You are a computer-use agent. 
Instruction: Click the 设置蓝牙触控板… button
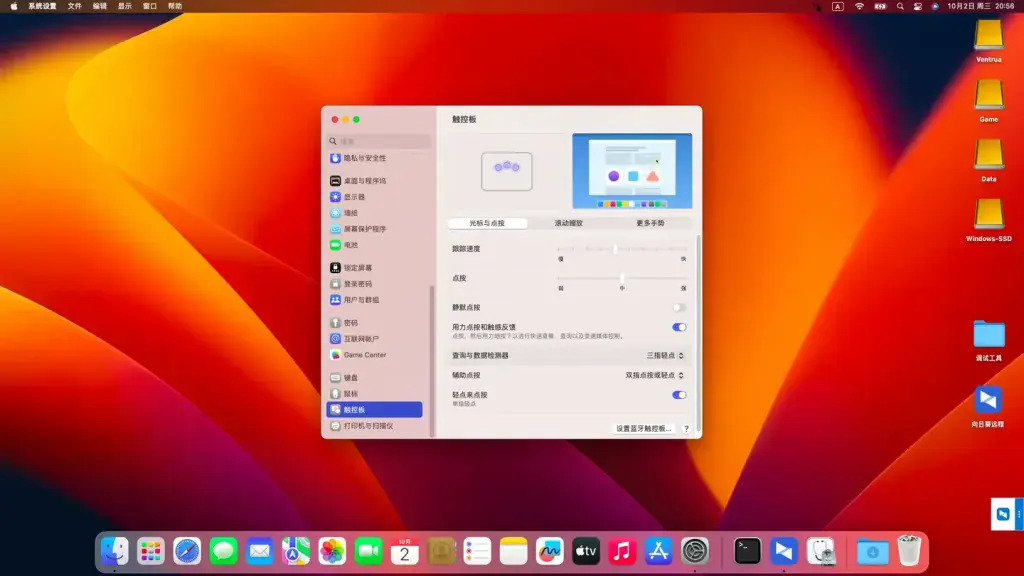(643, 429)
